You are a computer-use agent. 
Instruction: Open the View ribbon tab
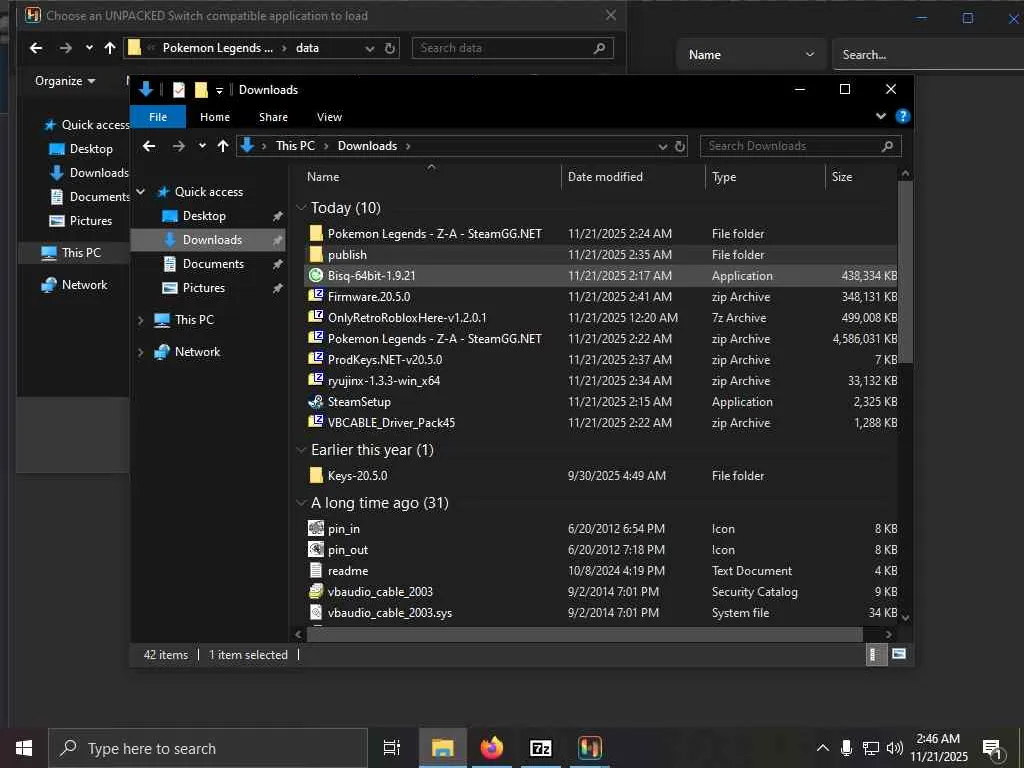(x=329, y=117)
